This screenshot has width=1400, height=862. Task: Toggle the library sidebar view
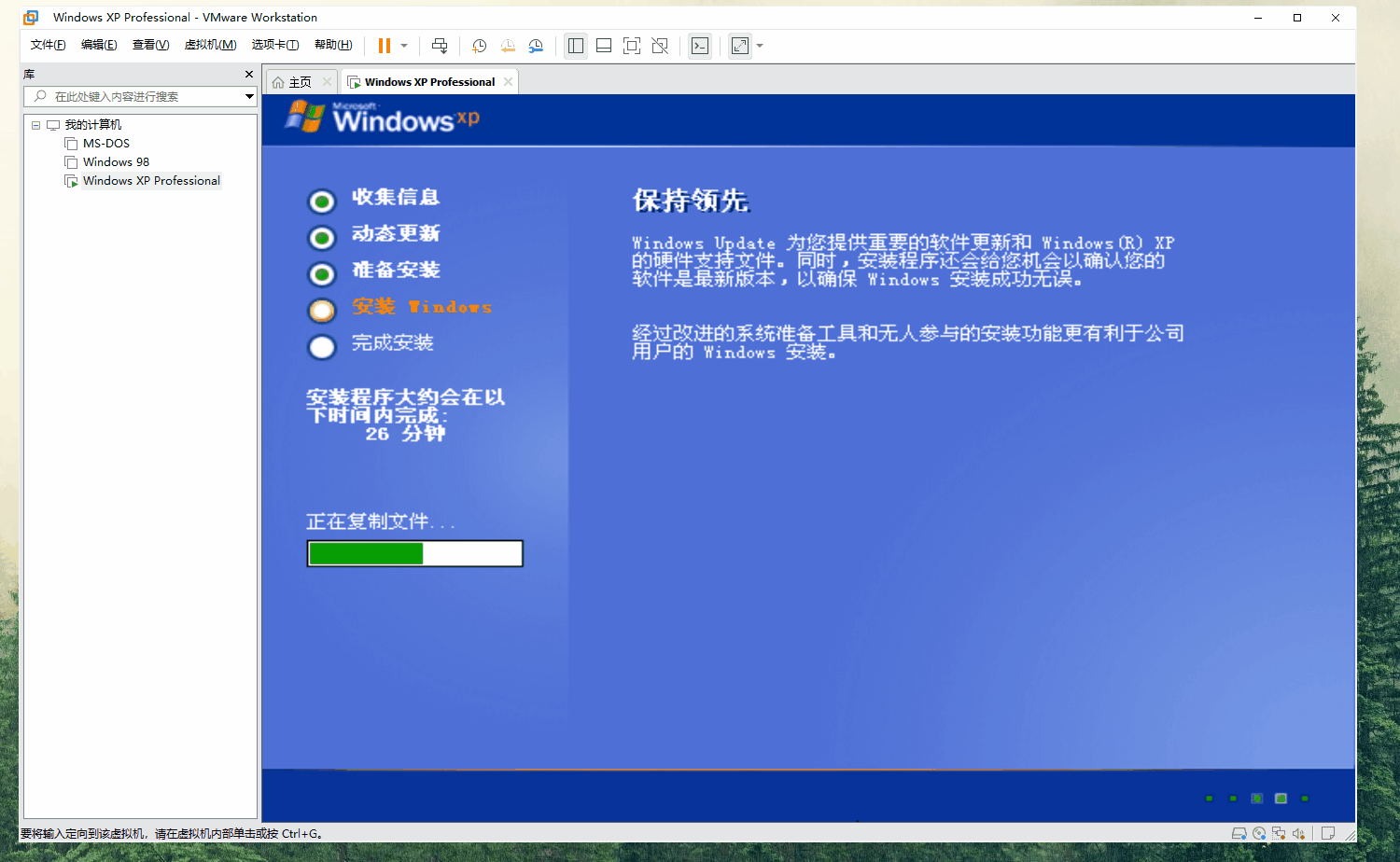click(576, 46)
